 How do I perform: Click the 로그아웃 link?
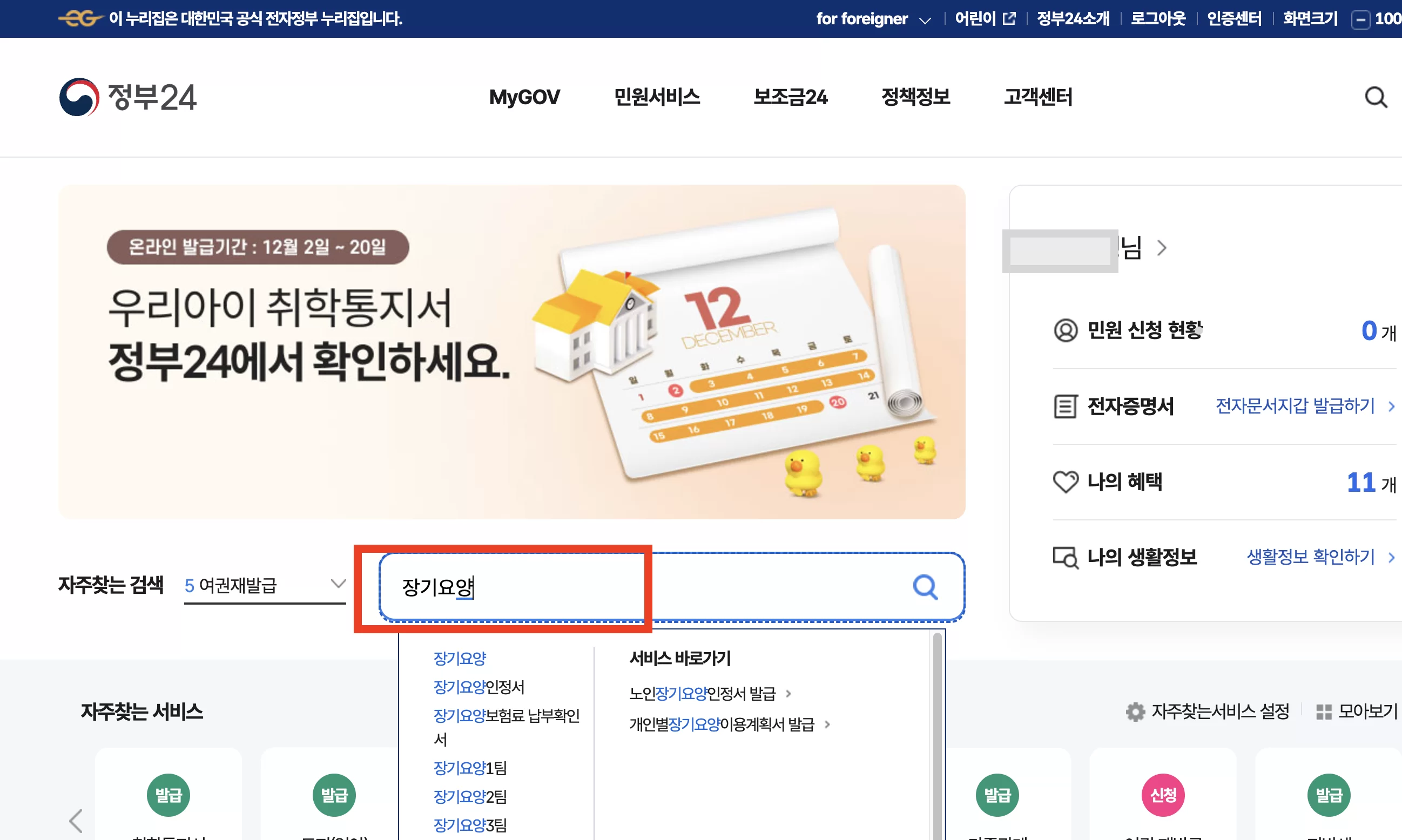coord(1158,19)
